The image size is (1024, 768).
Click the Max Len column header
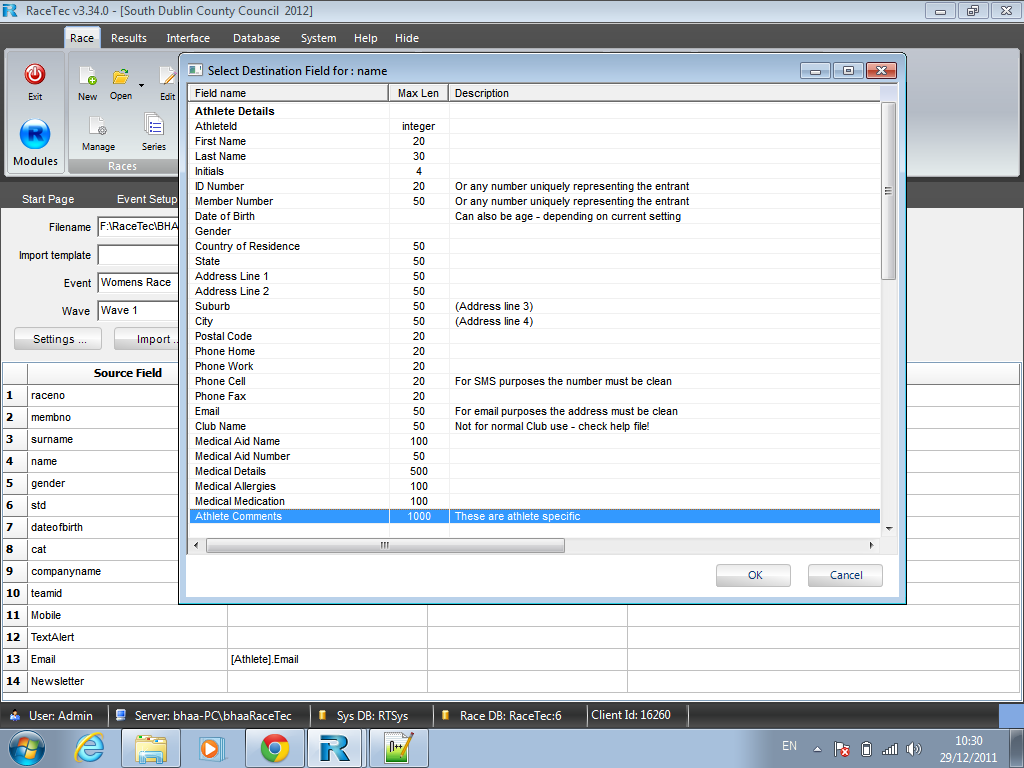coord(418,93)
